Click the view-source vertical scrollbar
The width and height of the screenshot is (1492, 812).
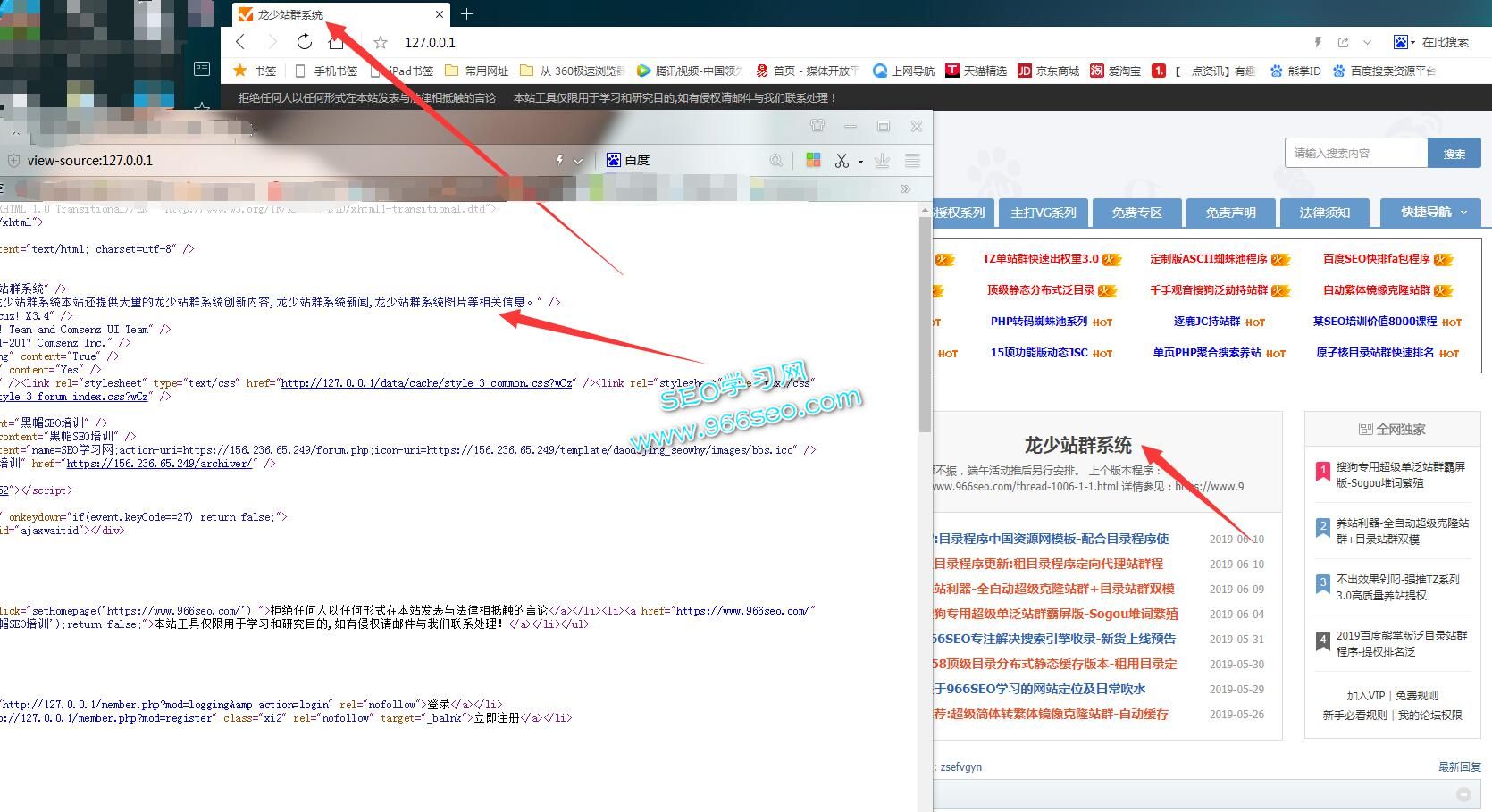(x=925, y=323)
